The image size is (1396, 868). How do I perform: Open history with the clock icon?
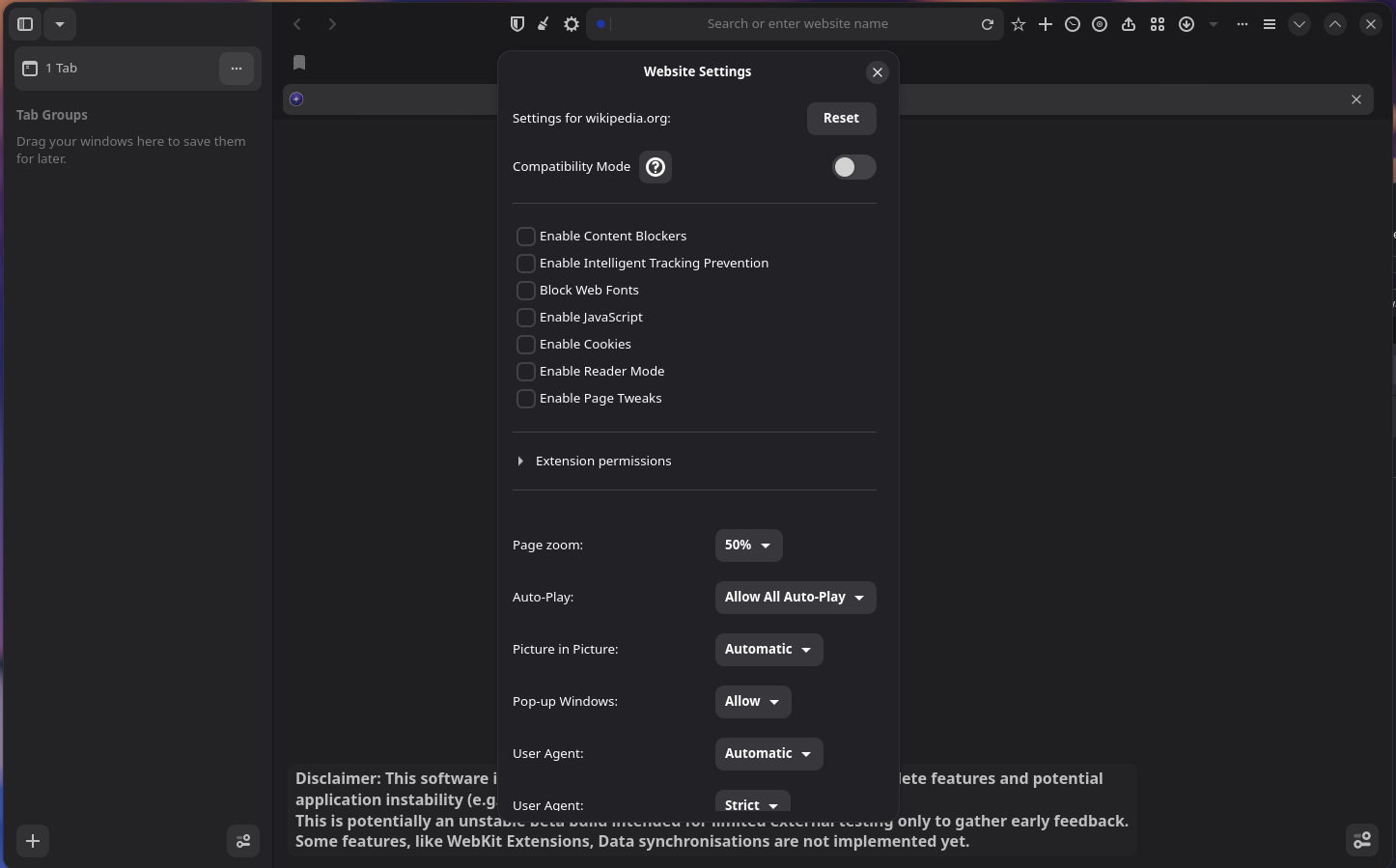(x=1073, y=24)
